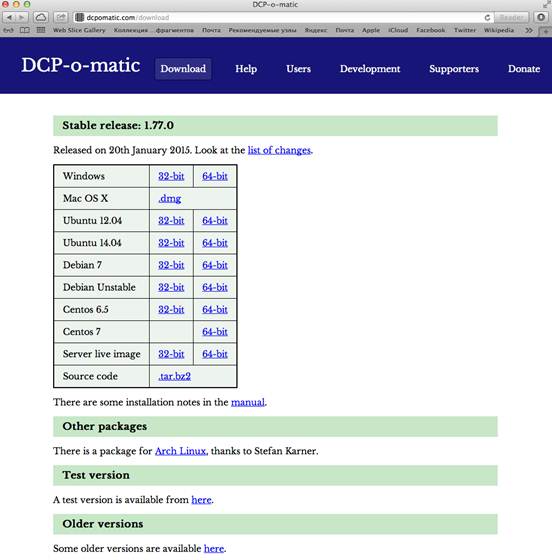This screenshot has height=560, width=552.
Task: Reload the page with the refresh icon
Action: click(x=487, y=18)
